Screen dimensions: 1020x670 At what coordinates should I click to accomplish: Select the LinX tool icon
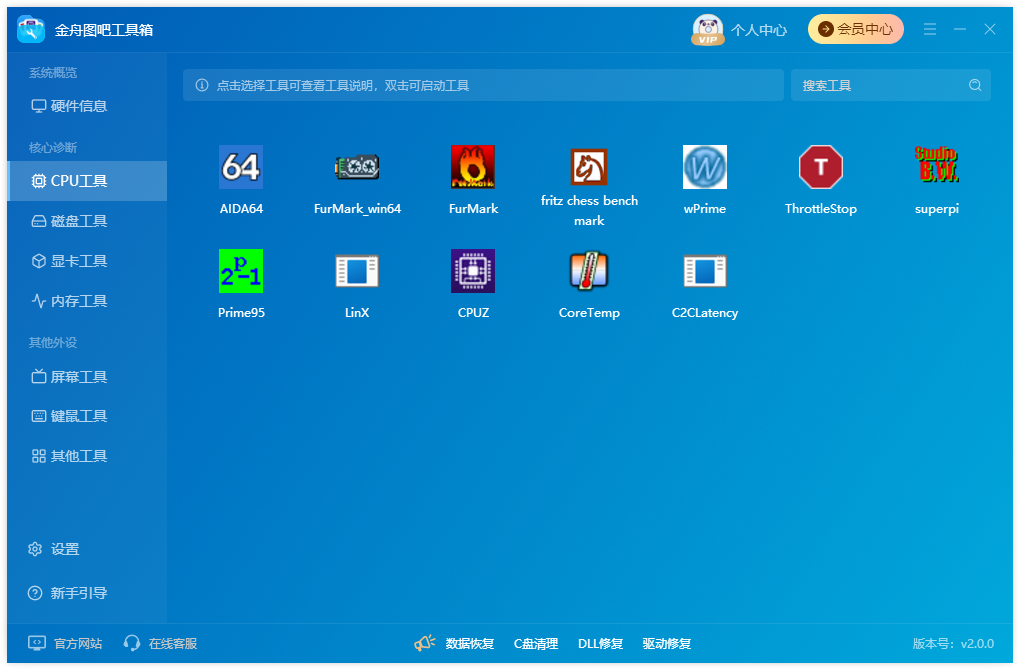tap(357, 271)
